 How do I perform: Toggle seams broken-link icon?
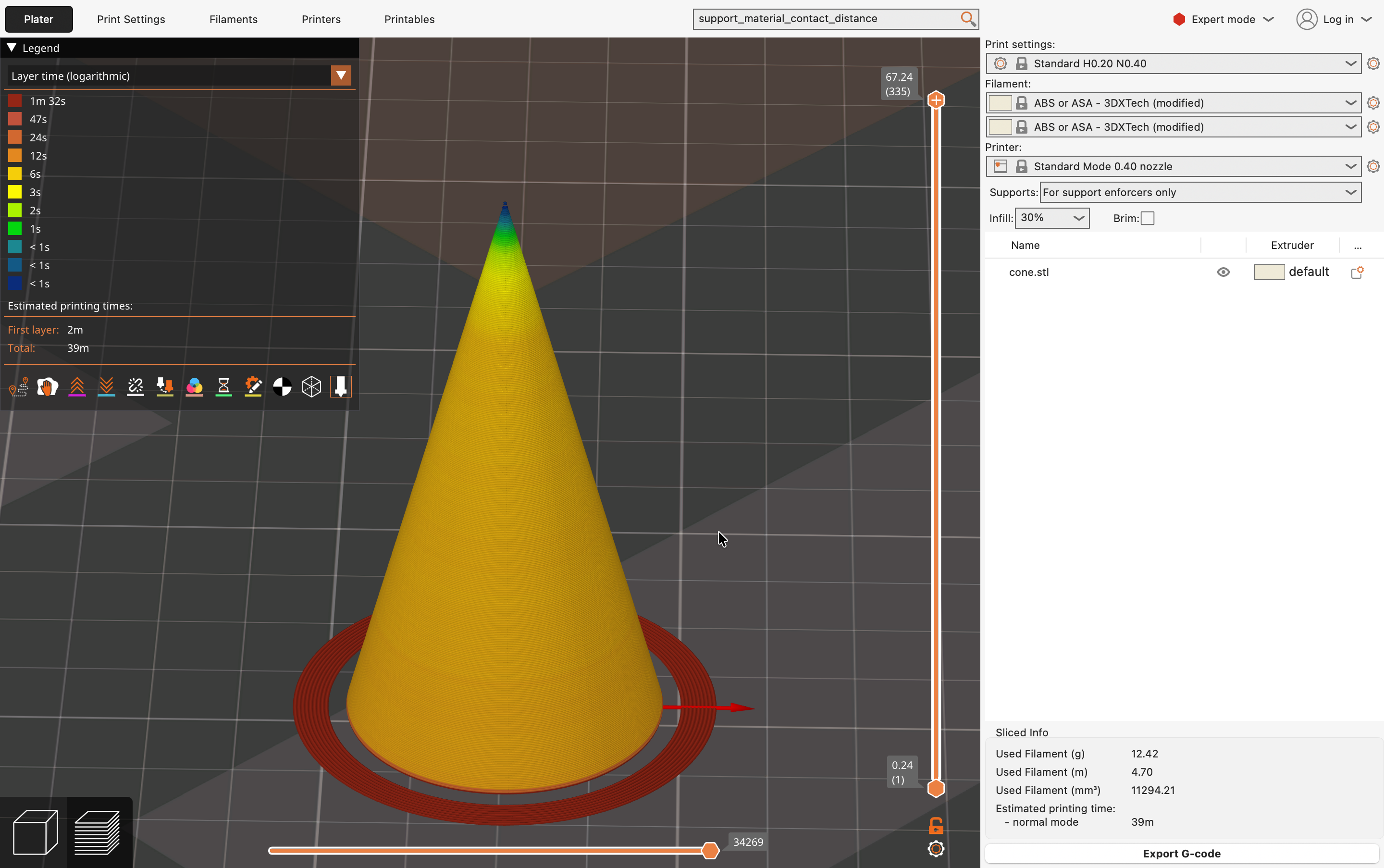point(136,387)
